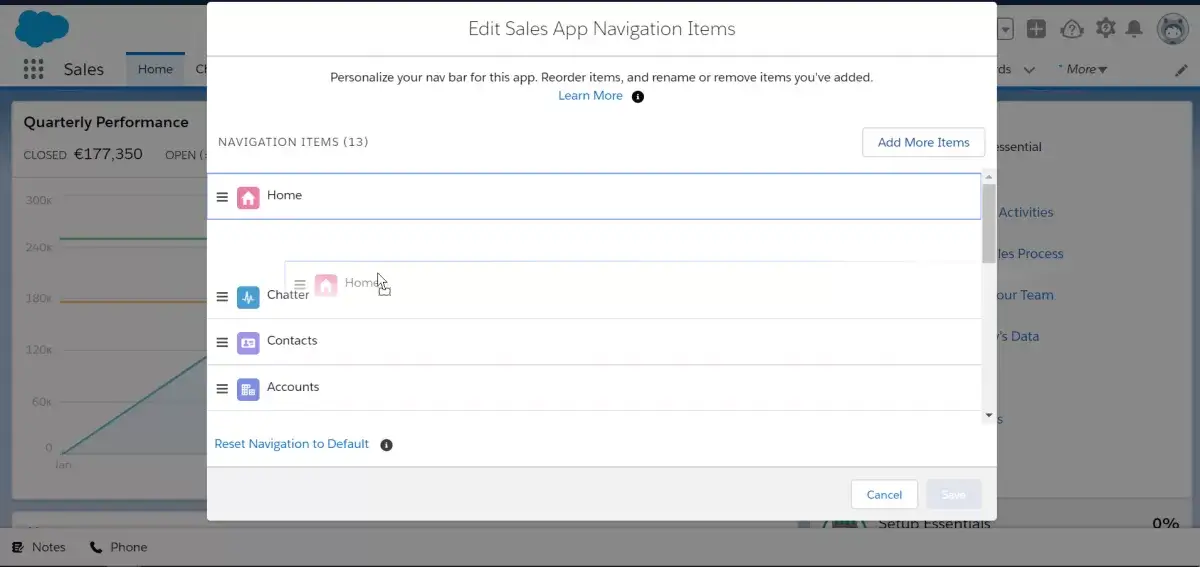Click the Chatter pulse icon
1200x567 pixels.
(x=248, y=297)
